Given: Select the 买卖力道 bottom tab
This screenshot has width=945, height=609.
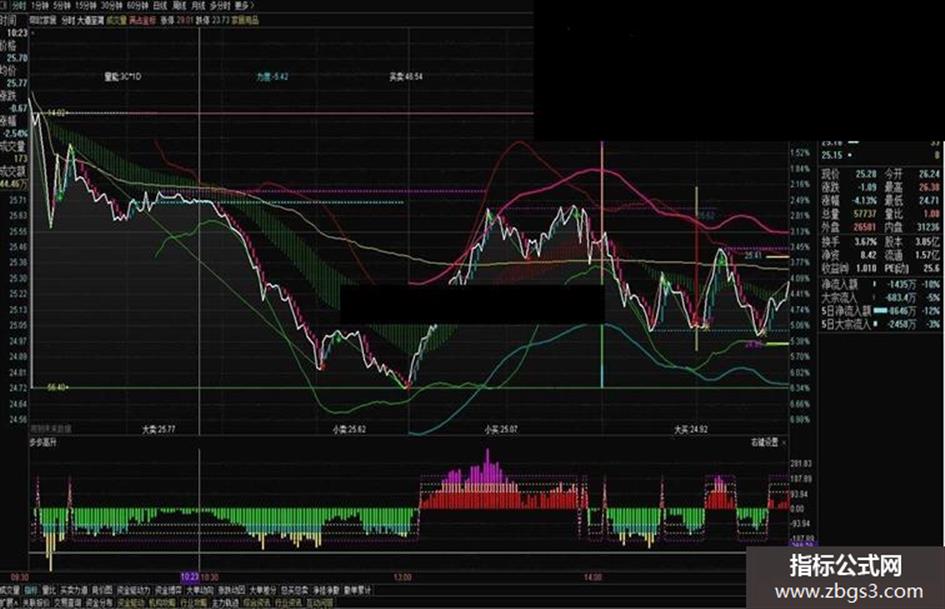Looking at the screenshot, I should click(74, 590).
